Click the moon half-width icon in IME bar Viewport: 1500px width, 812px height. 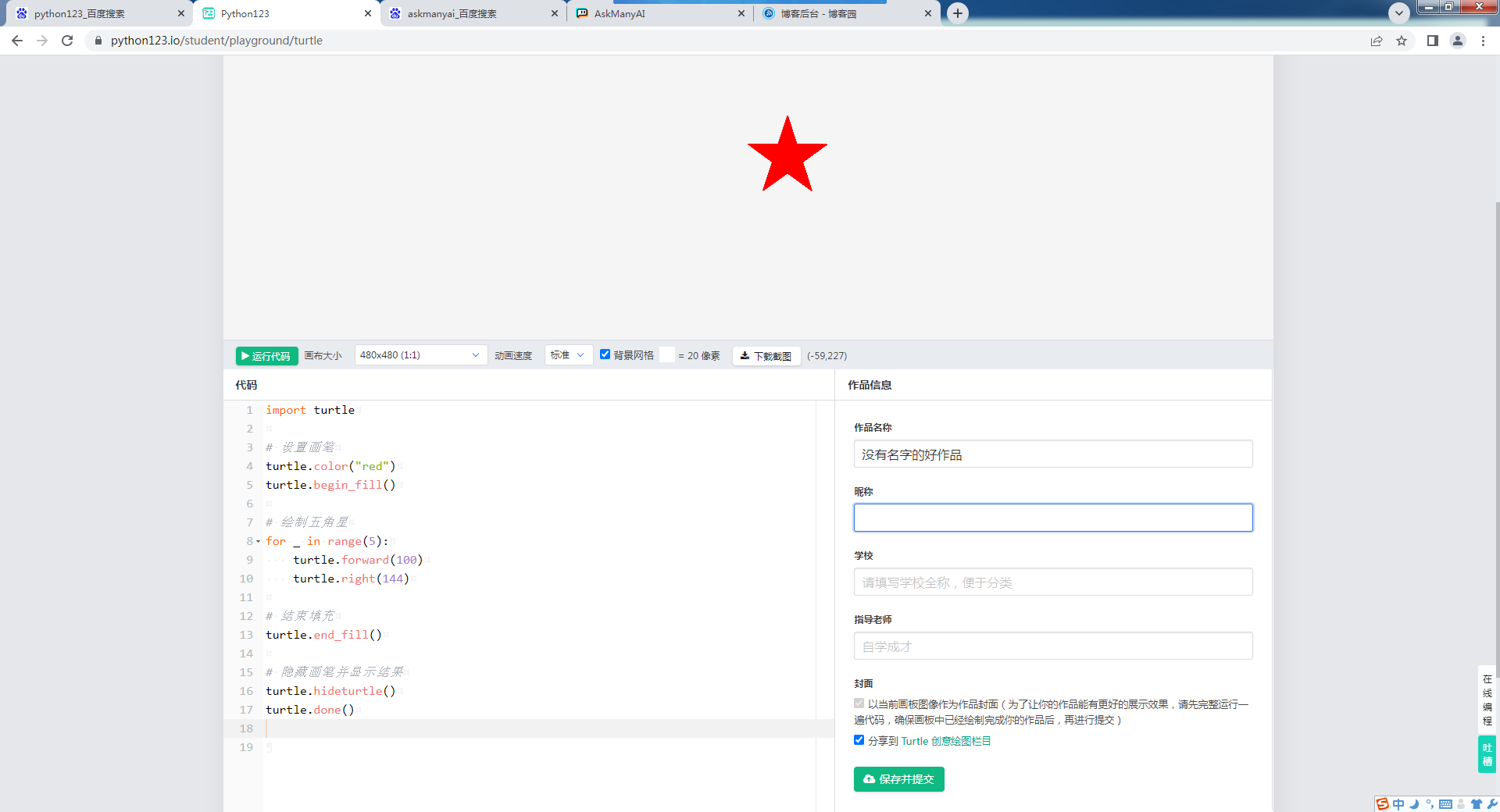click(1414, 804)
